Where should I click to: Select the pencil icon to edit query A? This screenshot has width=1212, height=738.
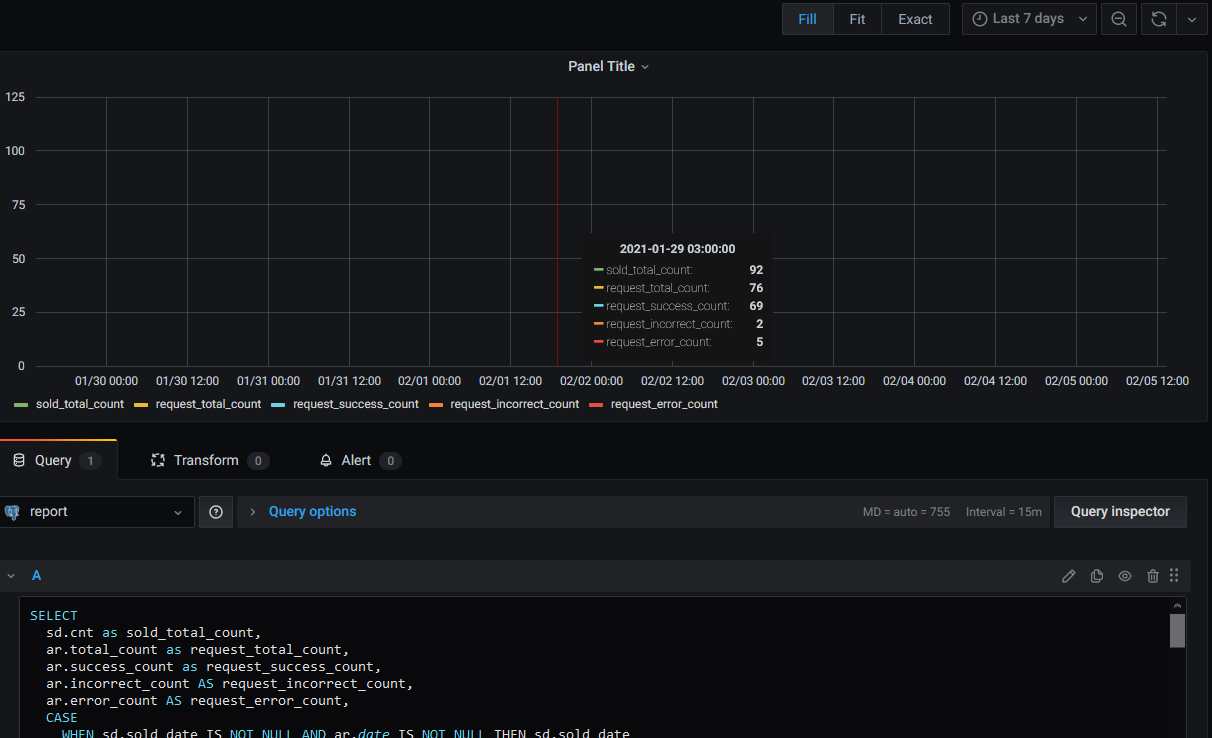point(1068,575)
